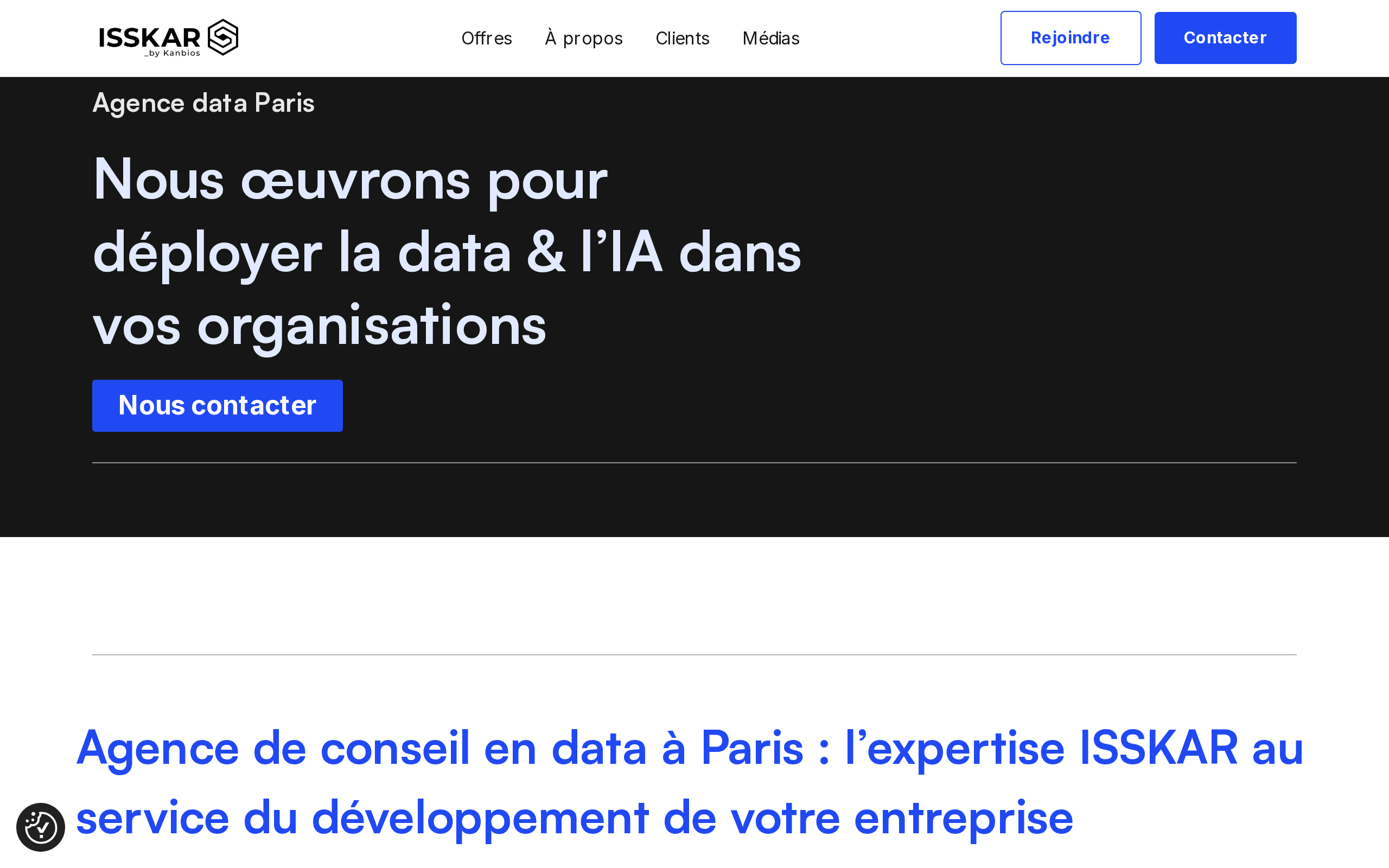Go to the Clients page
This screenshot has width=1389, height=868.
pyautogui.click(x=683, y=38)
